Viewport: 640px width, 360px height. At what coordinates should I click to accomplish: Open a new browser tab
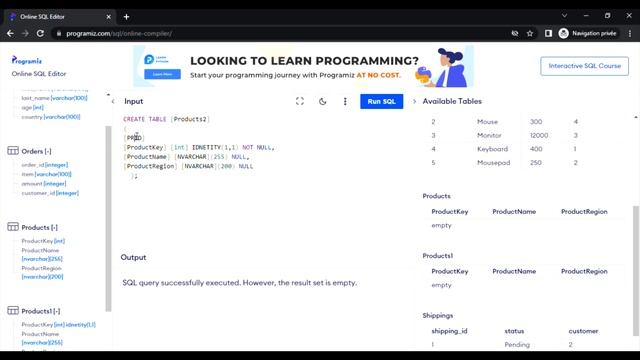(x=127, y=17)
